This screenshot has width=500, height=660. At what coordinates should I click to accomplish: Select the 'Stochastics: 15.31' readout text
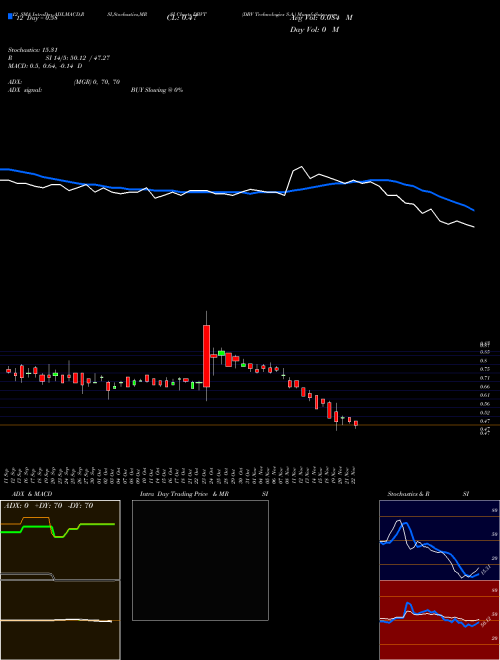(33, 50)
